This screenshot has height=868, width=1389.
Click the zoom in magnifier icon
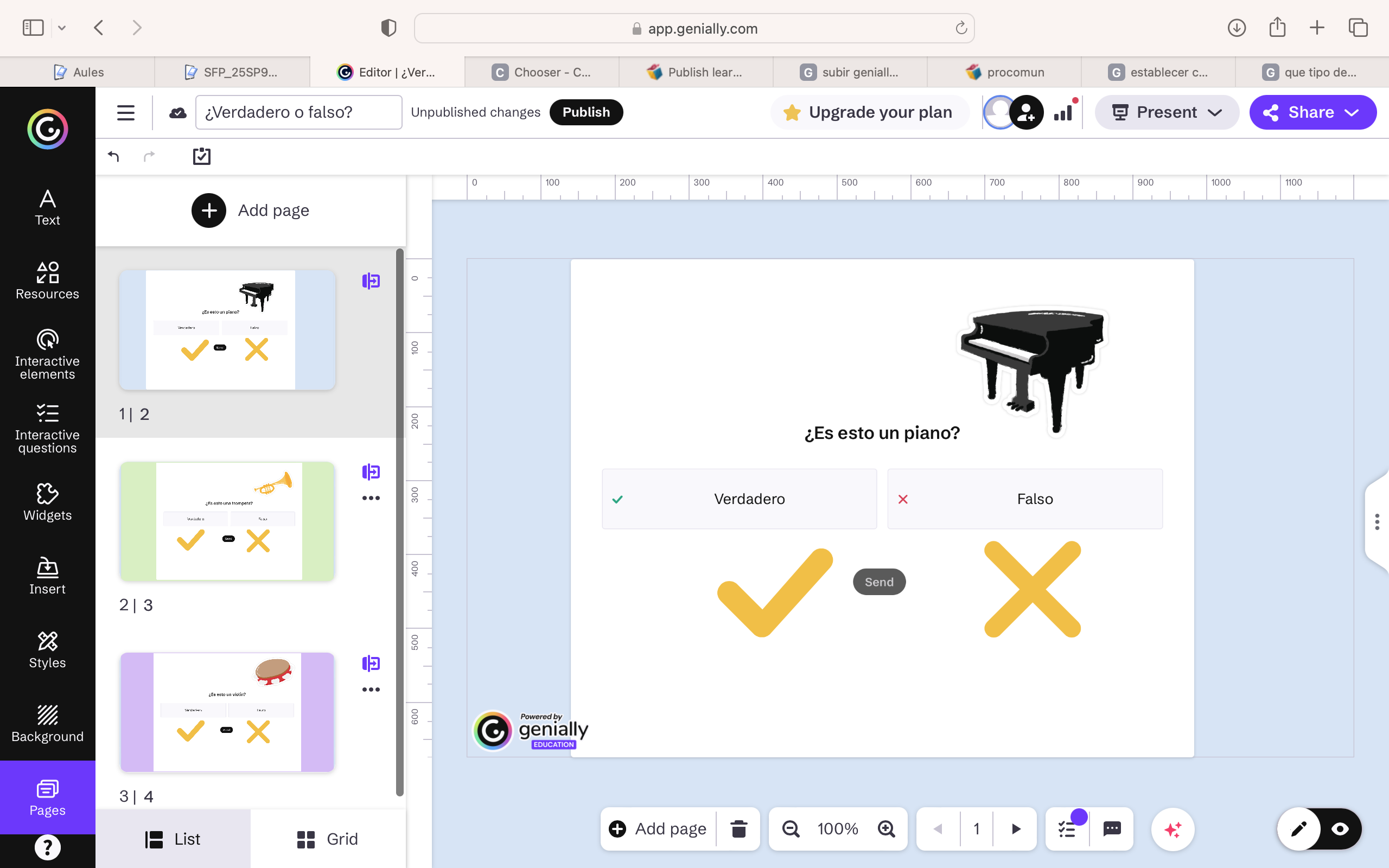click(886, 828)
